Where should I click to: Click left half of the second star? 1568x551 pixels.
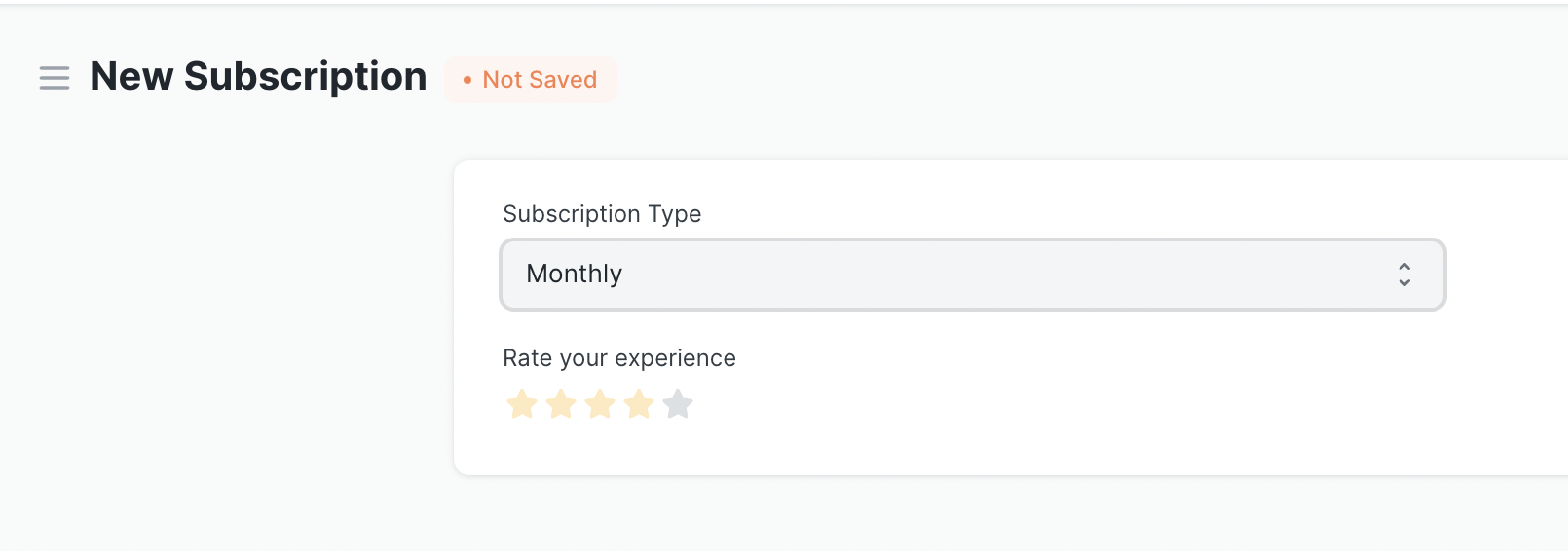(554, 404)
